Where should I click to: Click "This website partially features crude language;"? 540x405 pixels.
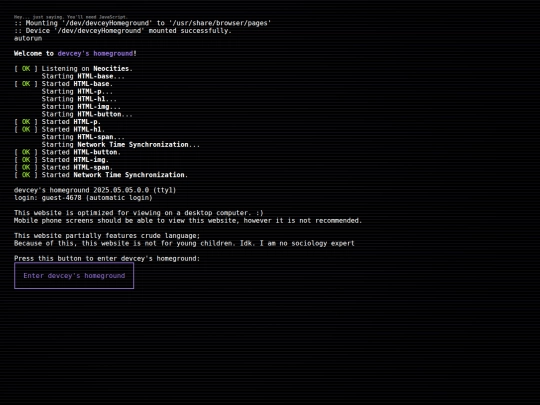(107, 235)
